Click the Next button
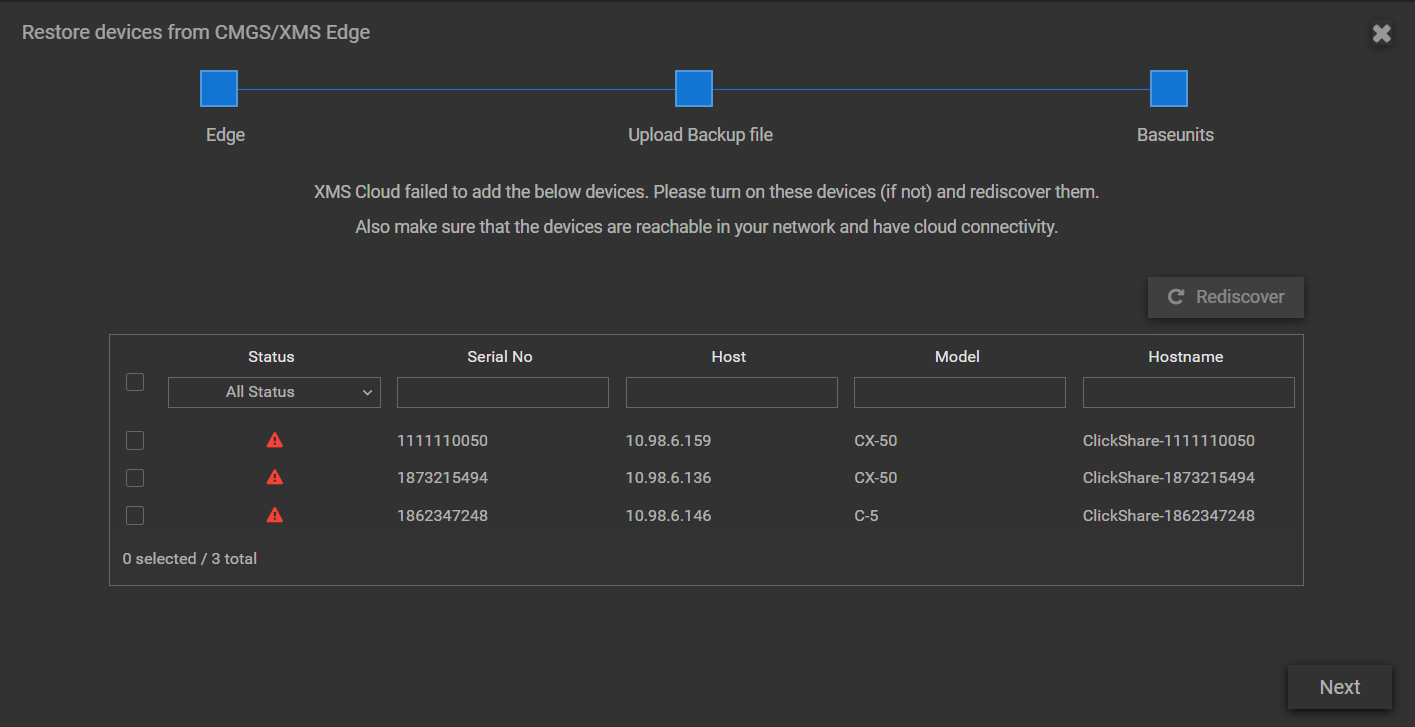Screen dimensions: 1415x727 [x=1340, y=687]
